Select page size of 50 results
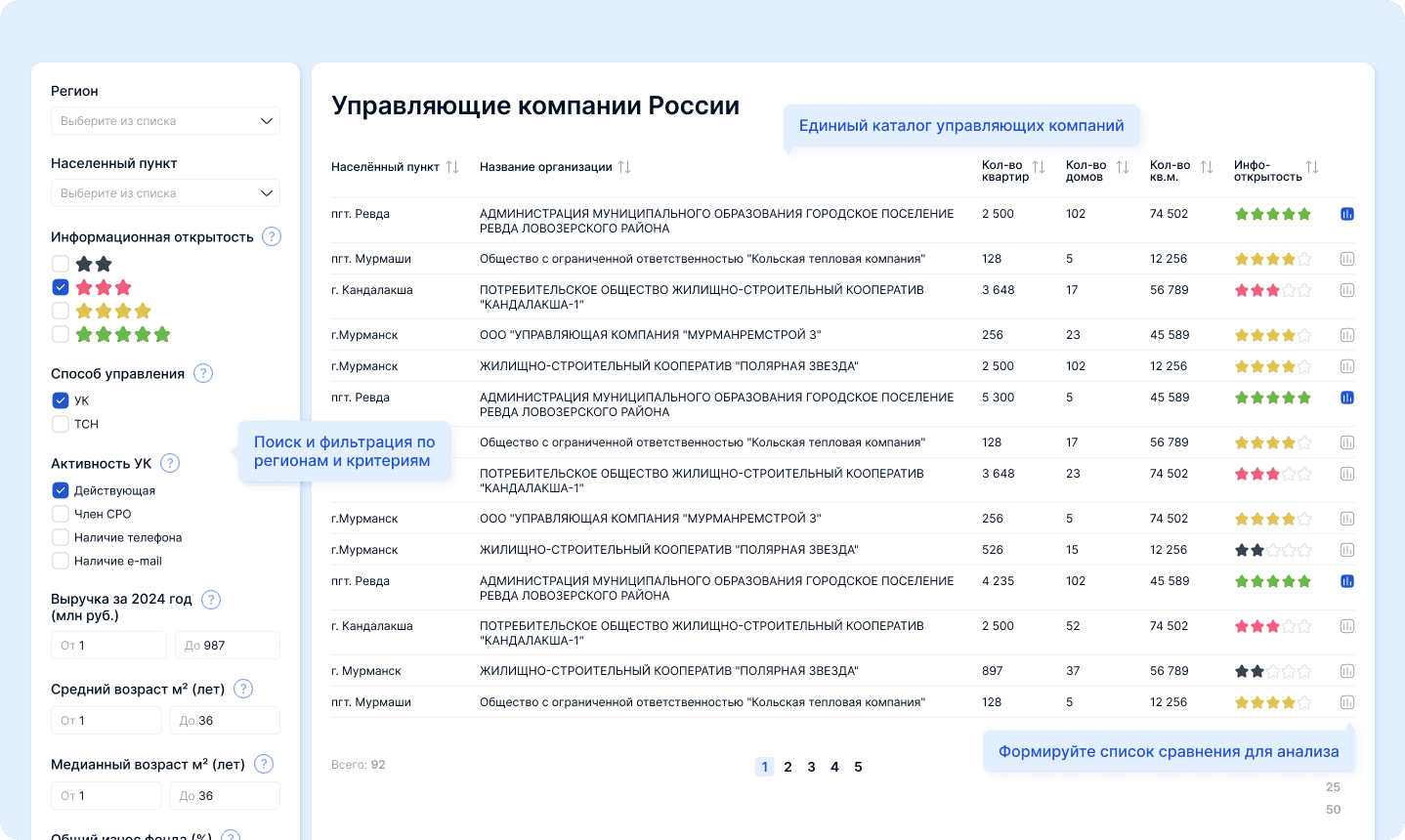The height and width of the screenshot is (840, 1405). coord(1333,809)
